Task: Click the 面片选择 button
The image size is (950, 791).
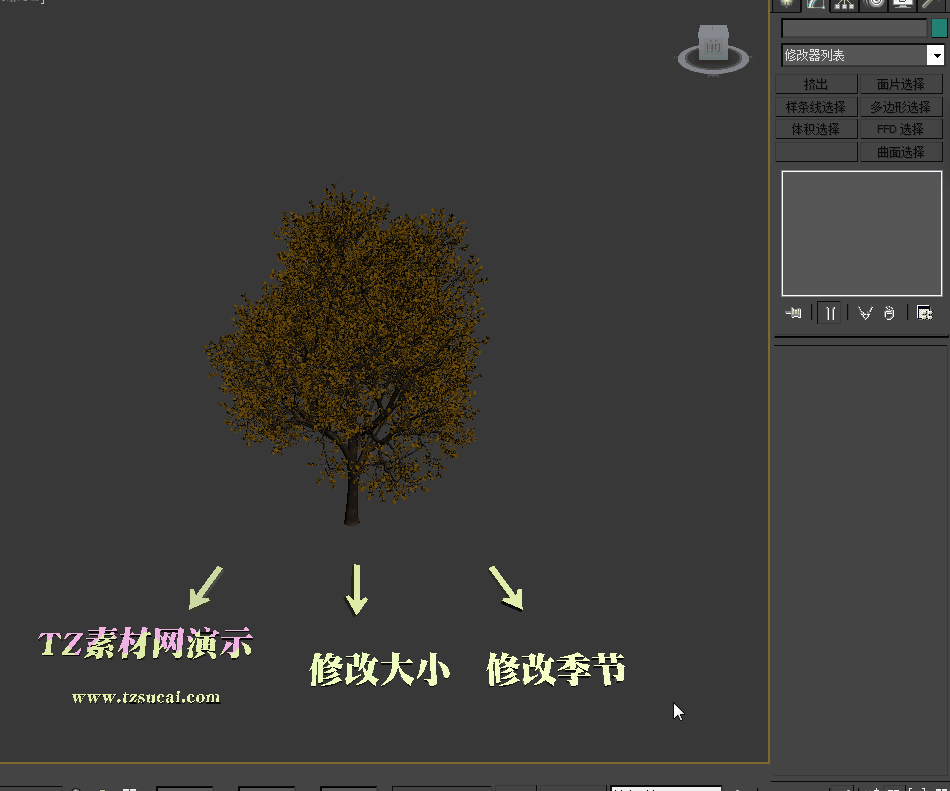Action: coord(901,84)
